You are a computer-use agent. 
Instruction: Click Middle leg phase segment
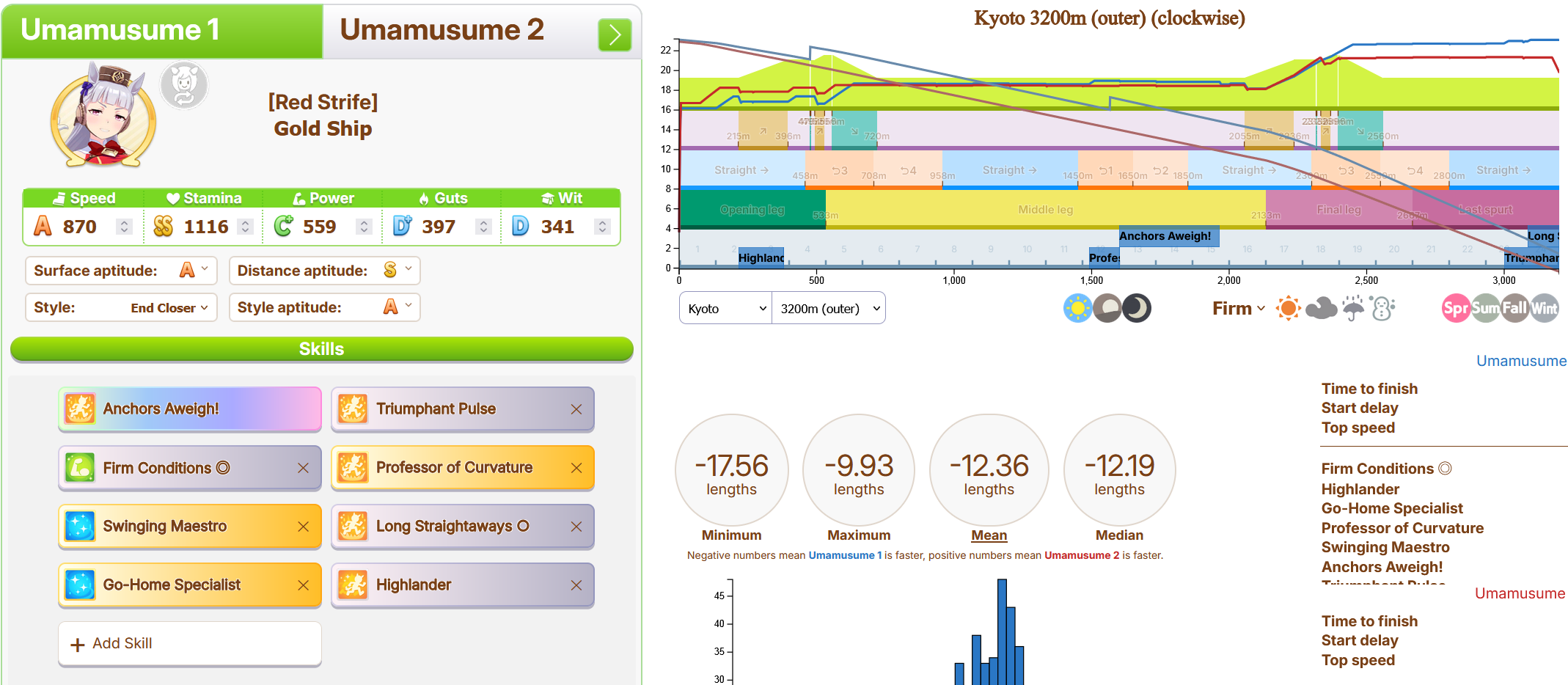pyautogui.click(x=1045, y=210)
